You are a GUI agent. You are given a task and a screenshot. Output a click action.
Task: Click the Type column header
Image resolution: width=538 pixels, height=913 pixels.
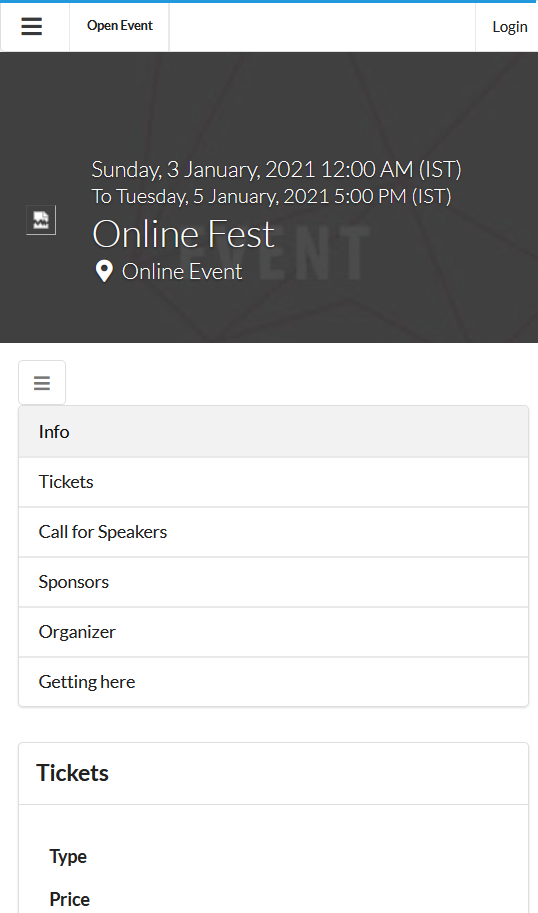pyautogui.click(x=68, y=857)
